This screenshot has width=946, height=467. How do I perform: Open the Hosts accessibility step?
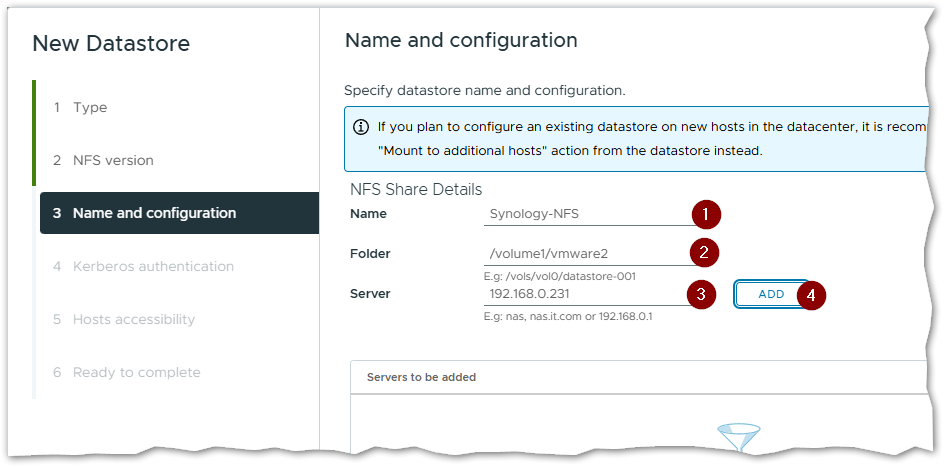[133, 319]
